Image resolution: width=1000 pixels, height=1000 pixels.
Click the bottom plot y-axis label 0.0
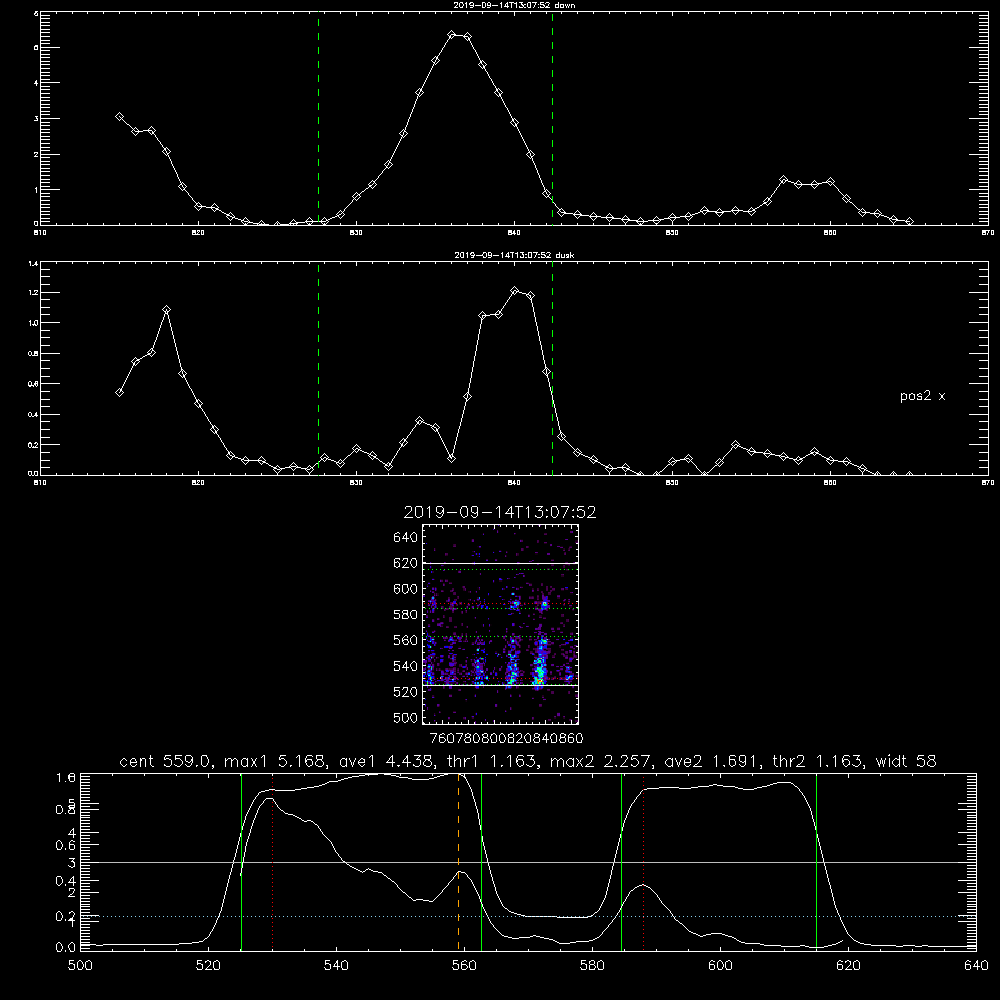65,947
